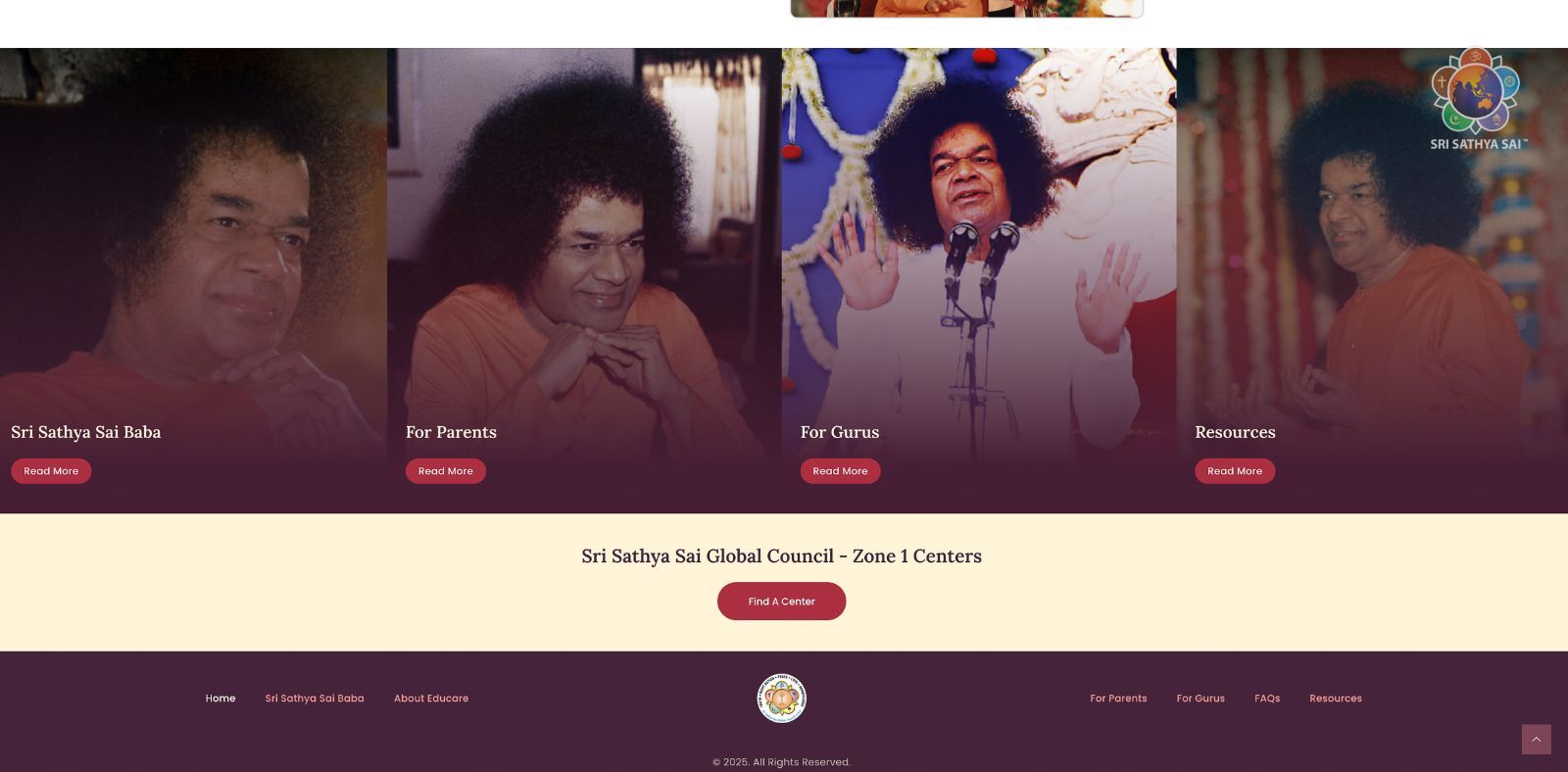The height and width of the screenshot is (772, 1568).
Task: Open About Educare footer link
Action: click(x=431, y=699)
